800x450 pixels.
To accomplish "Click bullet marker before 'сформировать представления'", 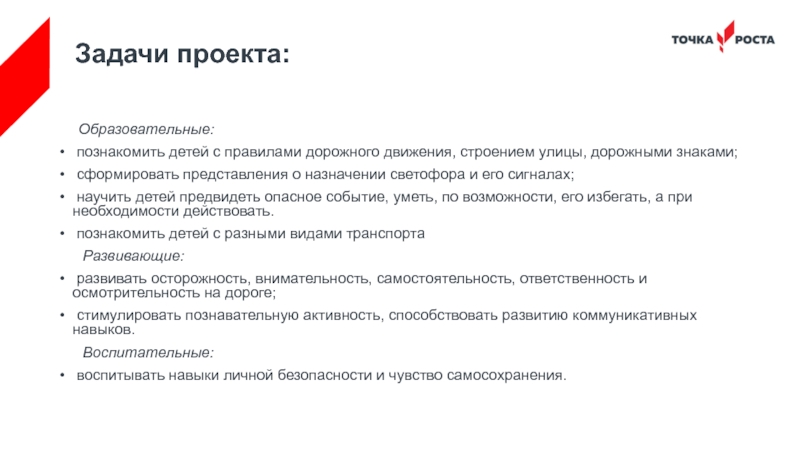I will (64, 174).
